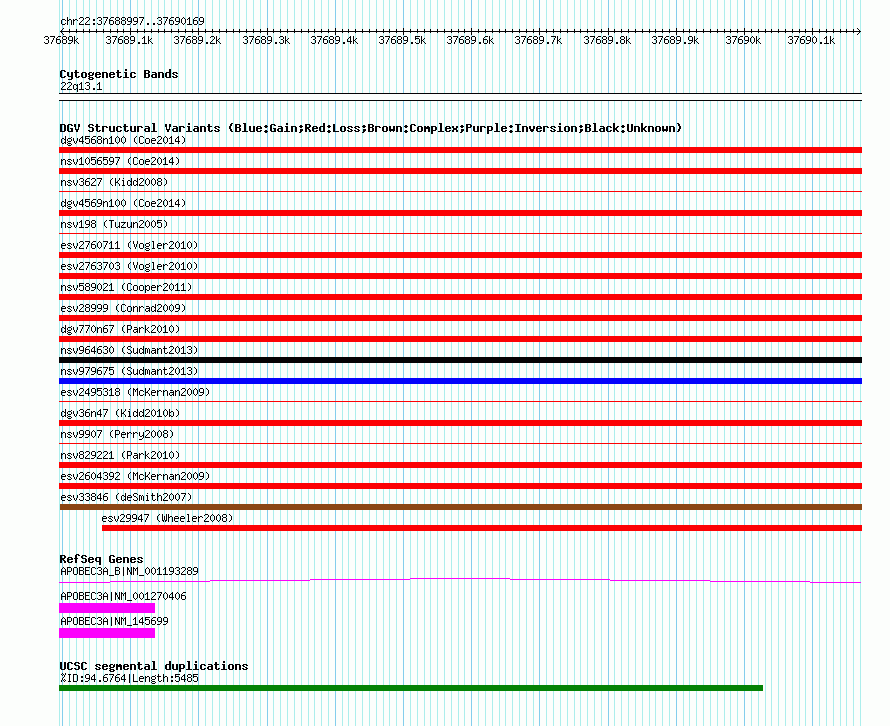Click the red bar under esv29947
890x726 pixels.
pos(482,528)
